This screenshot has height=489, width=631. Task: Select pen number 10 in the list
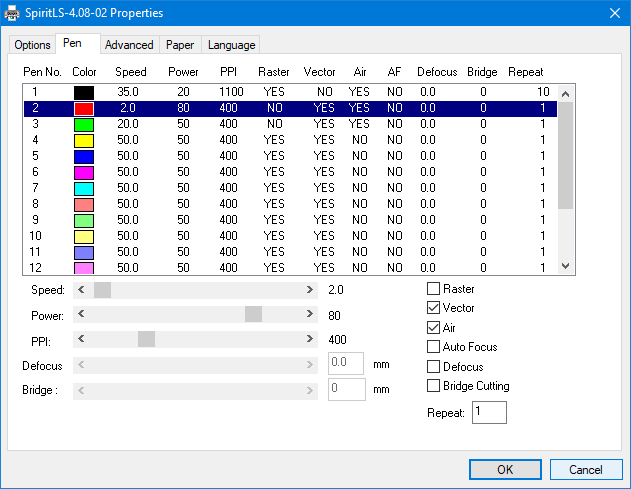[290, 236]
